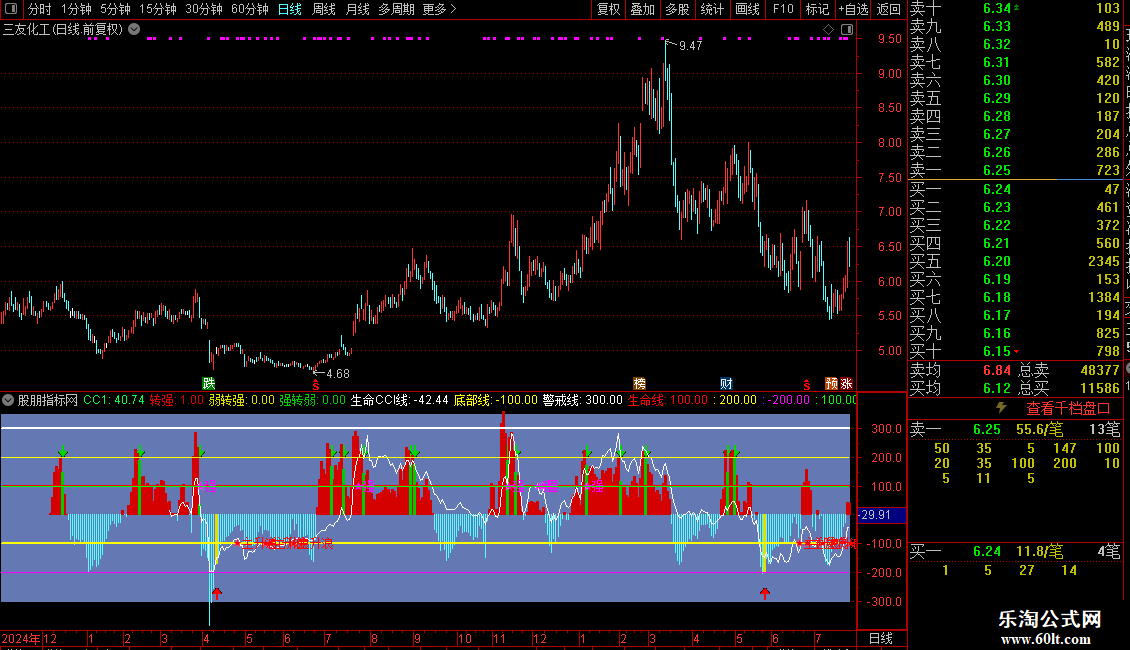Open F10 company info
1130x650 pixels.
point(783,9)
